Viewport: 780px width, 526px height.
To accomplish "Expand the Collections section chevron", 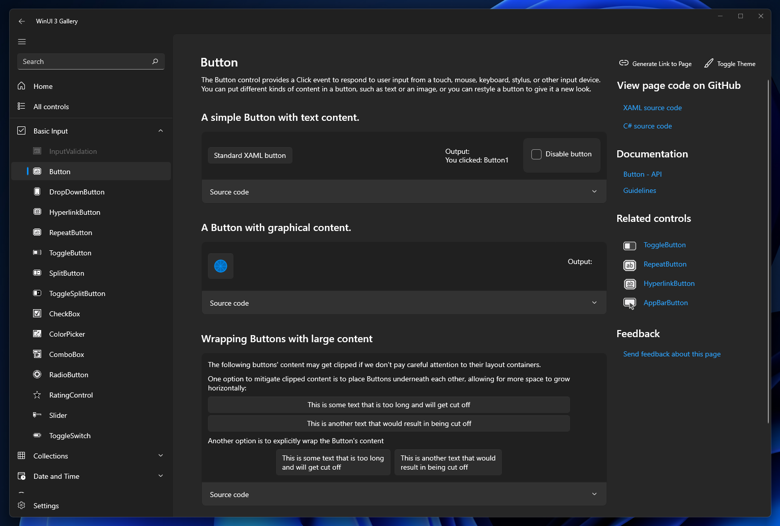I will [161, 456].
